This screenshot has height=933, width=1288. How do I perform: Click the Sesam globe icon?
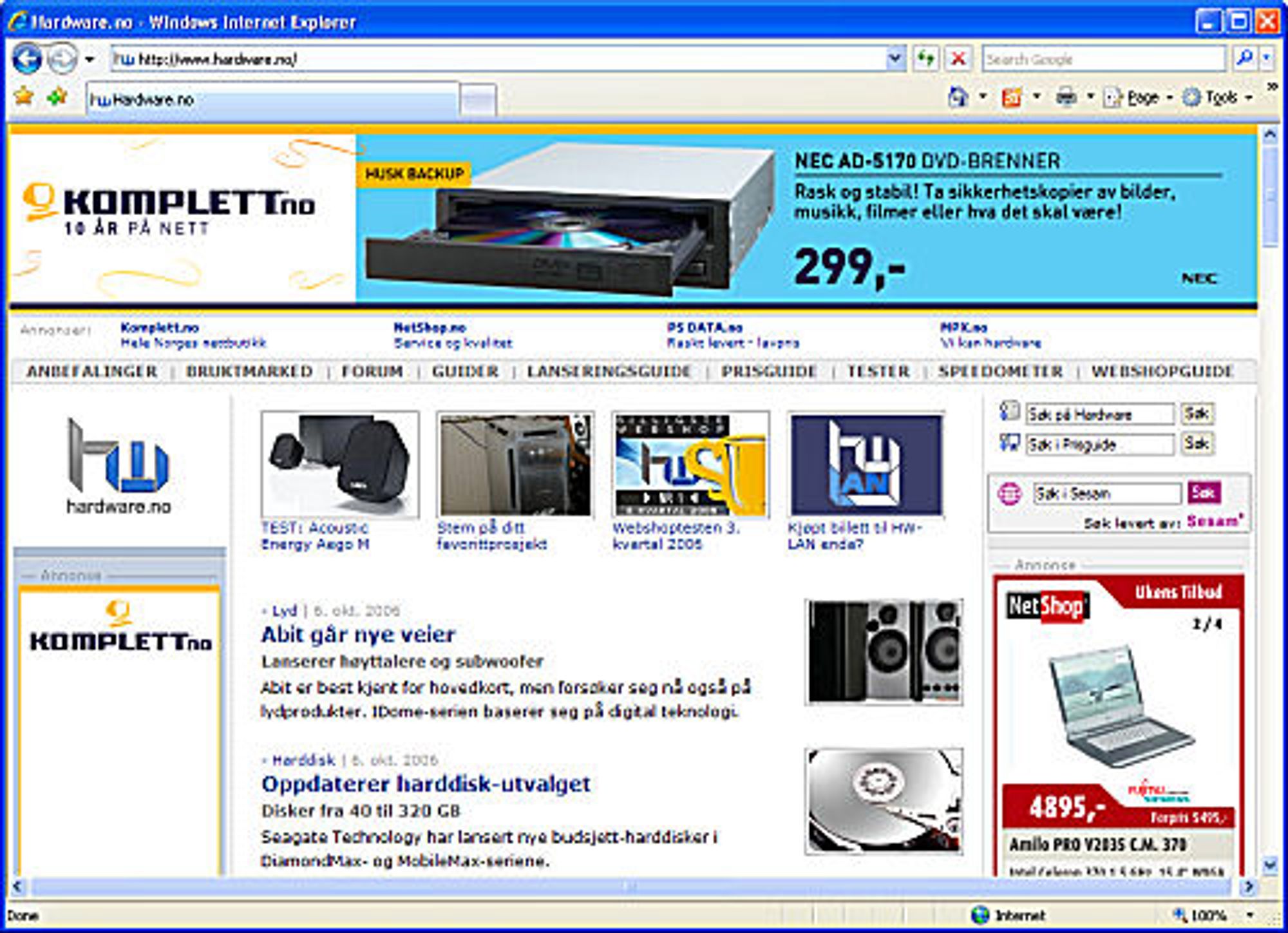click(x=1009, y=494)
